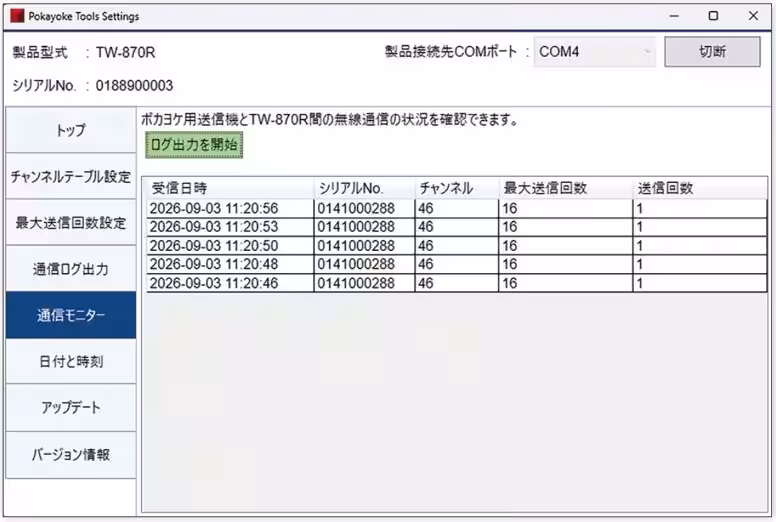Screen dimensions: 776x522
Task: Go to the 通信ログ出力 tab
Action: click(71, 269)
